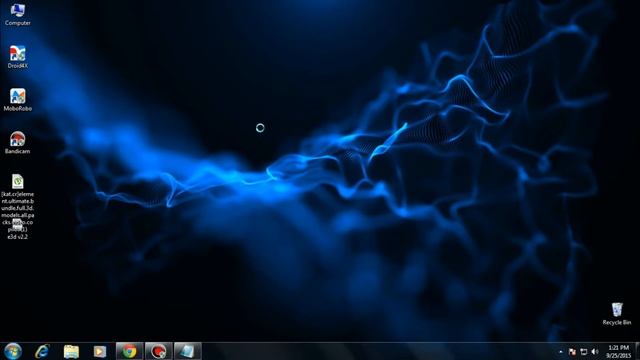
Task: Select the kat.cr element torrent file icon
Action: (18, 182)
